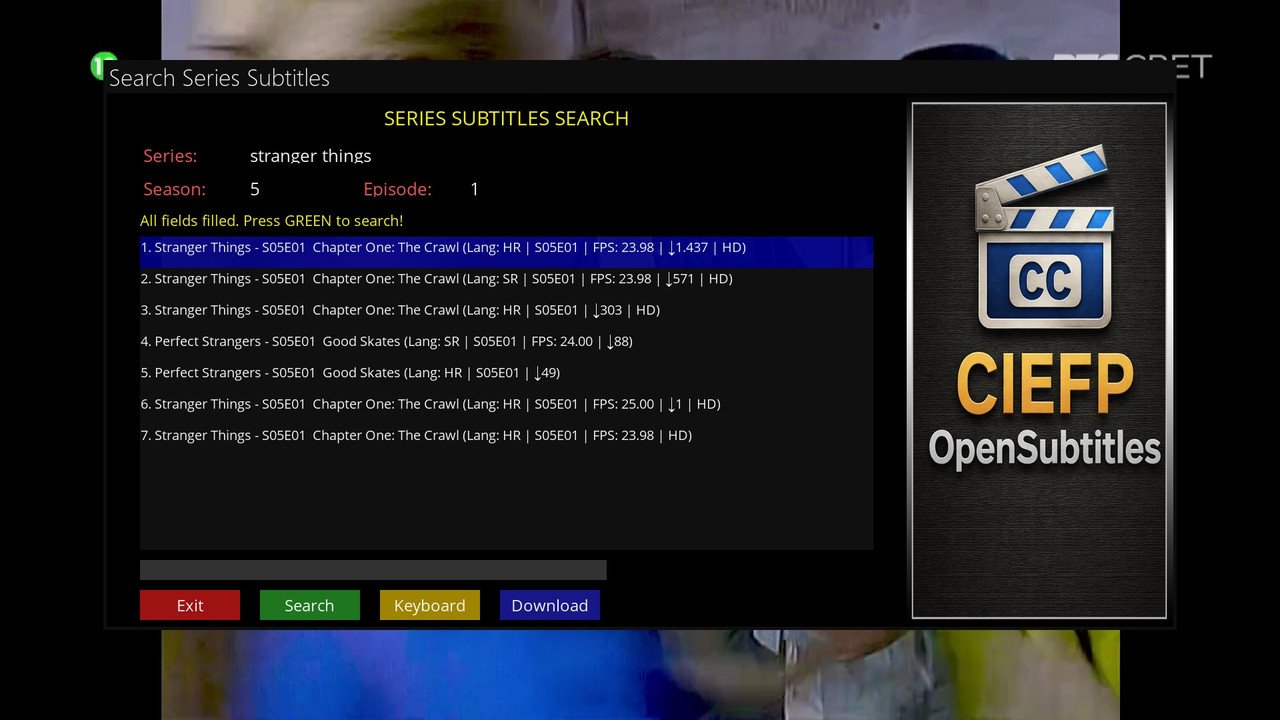Select the Series field containing stranger things
The width and height of the screenshot is (1280, 720).
coord(310,156)
